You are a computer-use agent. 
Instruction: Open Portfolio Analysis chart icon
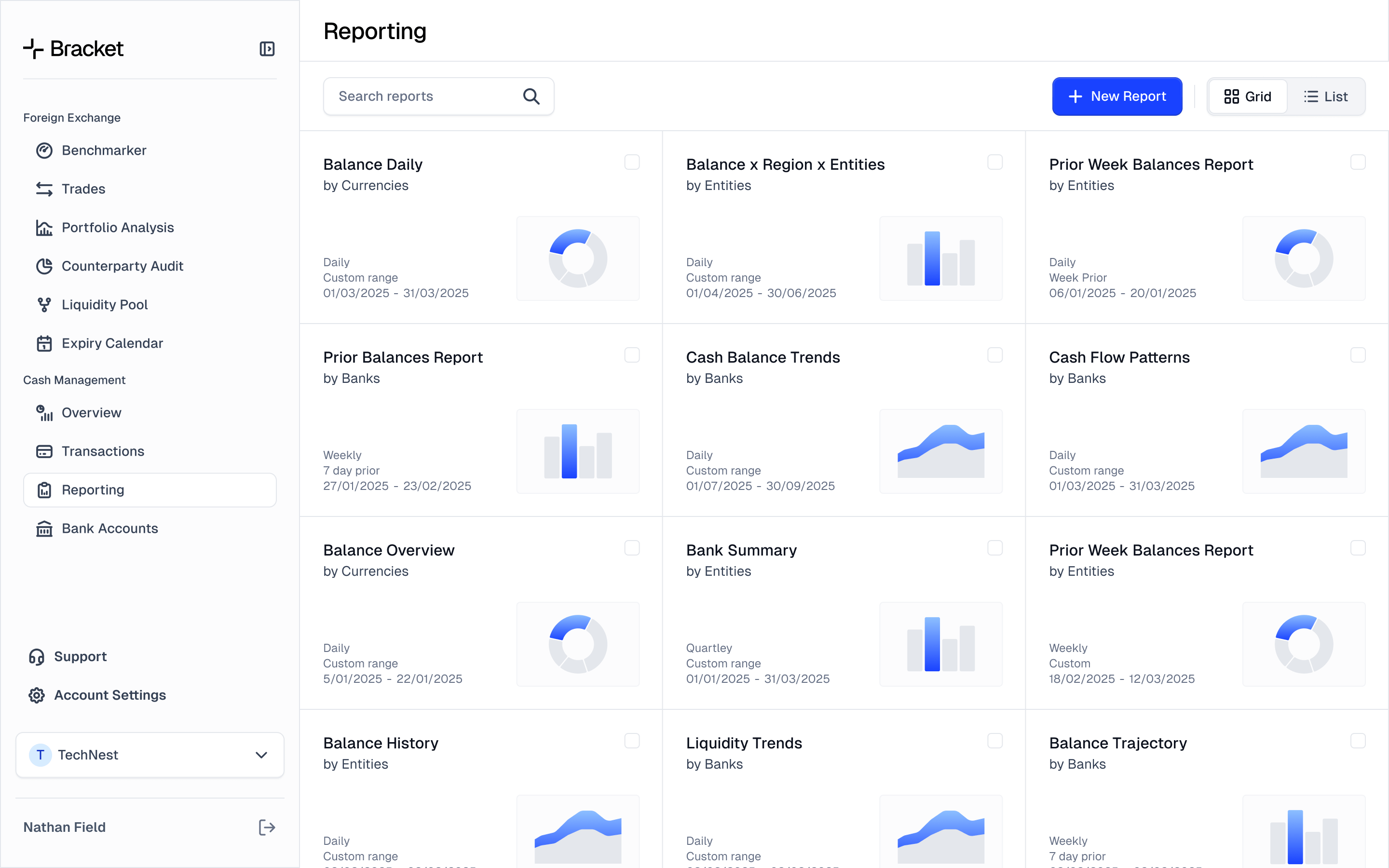(x=44, y=228)
